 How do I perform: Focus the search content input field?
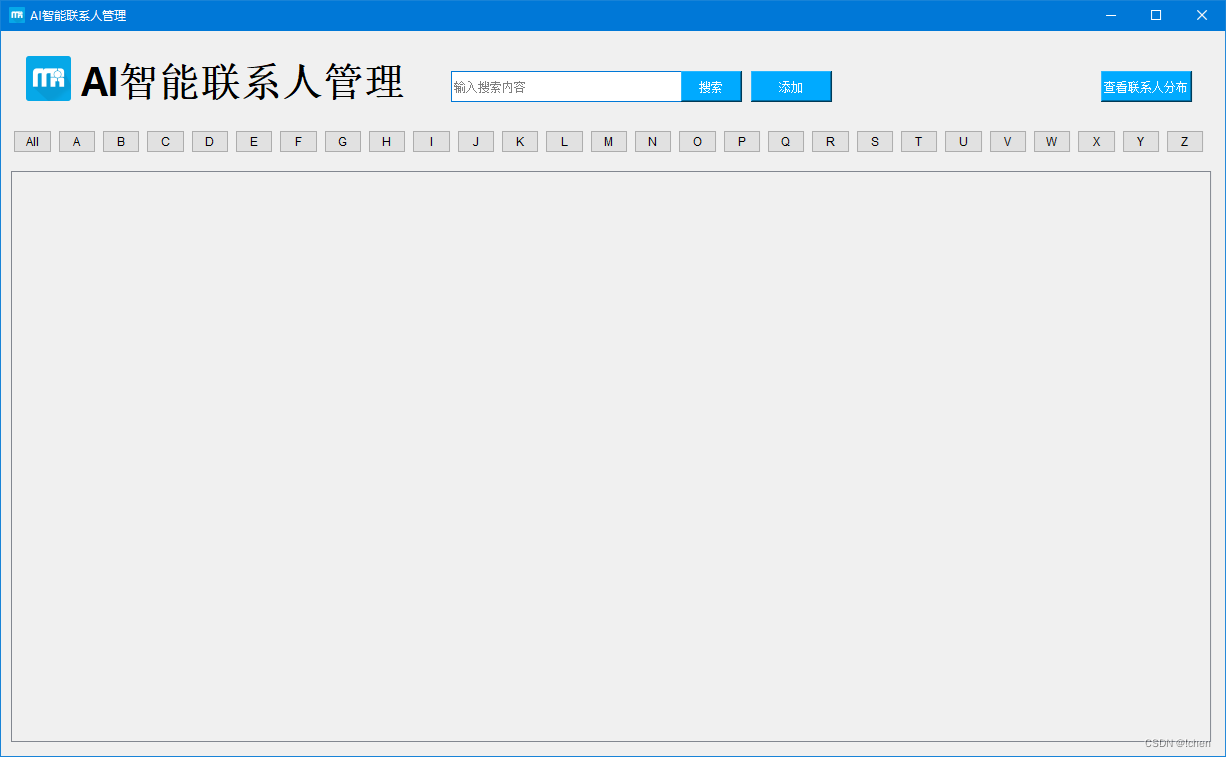coord(566,87)
